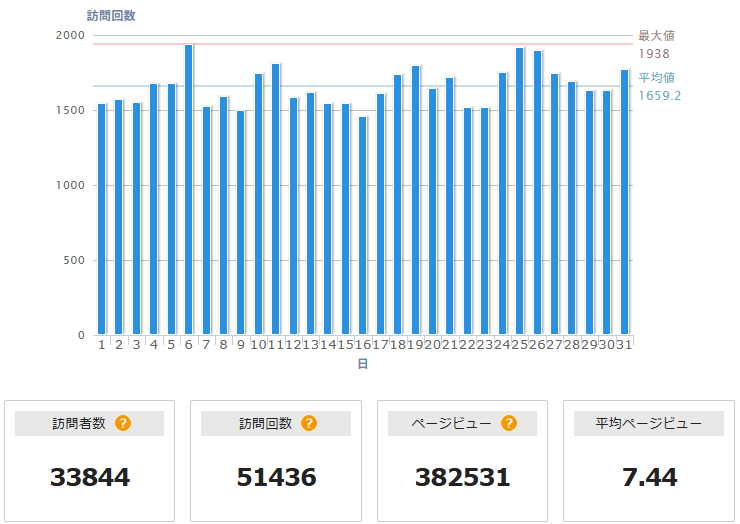The width and height of the screenshot is (740, 524).
Task: Click the average value 1659.2
Action: point(659,96)
